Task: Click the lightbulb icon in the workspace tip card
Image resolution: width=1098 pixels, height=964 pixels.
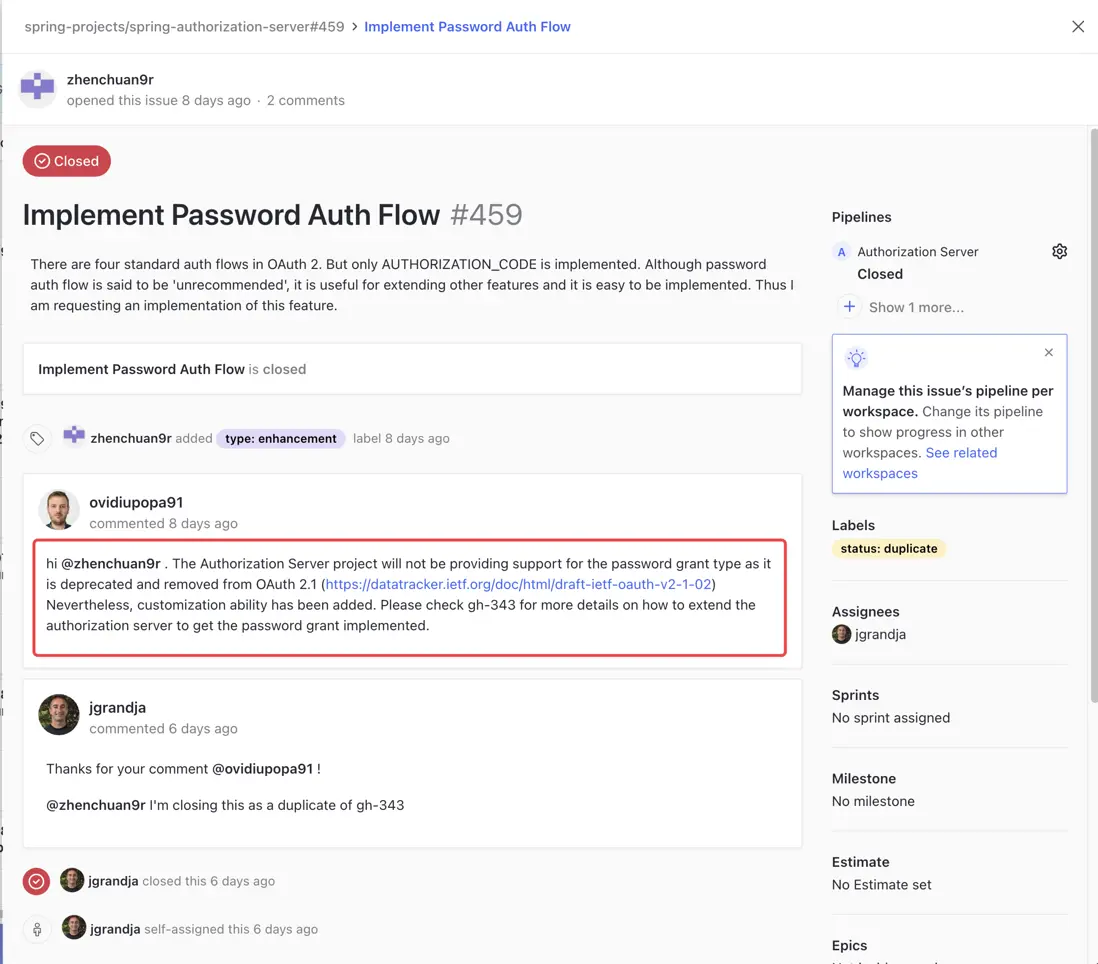Action: 856,357
